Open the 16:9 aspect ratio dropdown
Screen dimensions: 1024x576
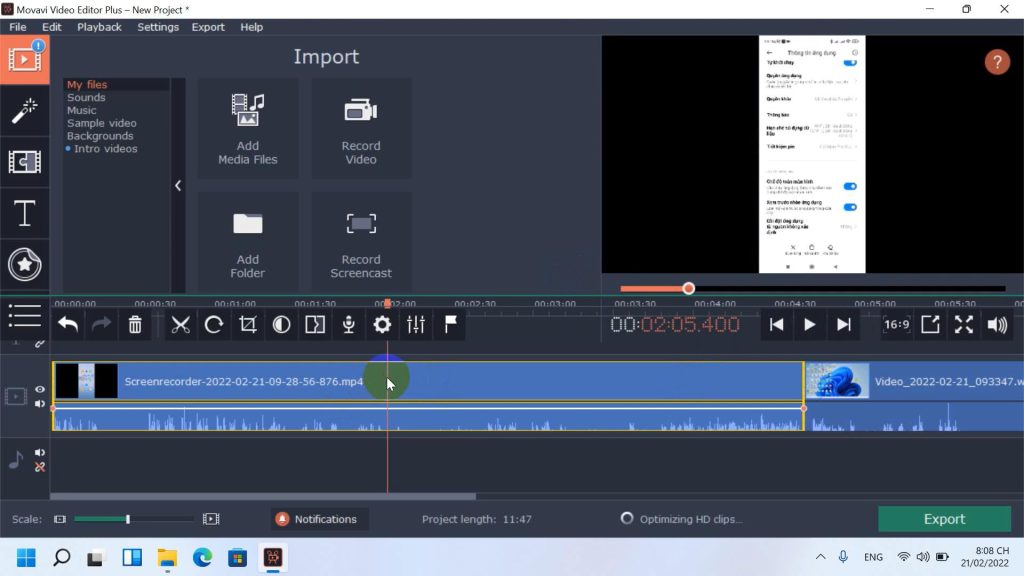(x=896, y=325)
